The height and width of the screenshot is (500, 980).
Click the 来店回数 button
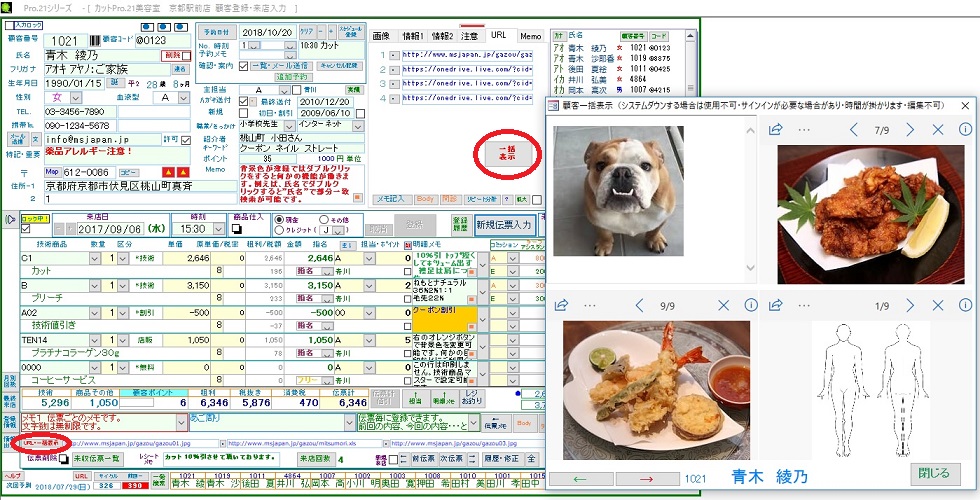[316, 459]
